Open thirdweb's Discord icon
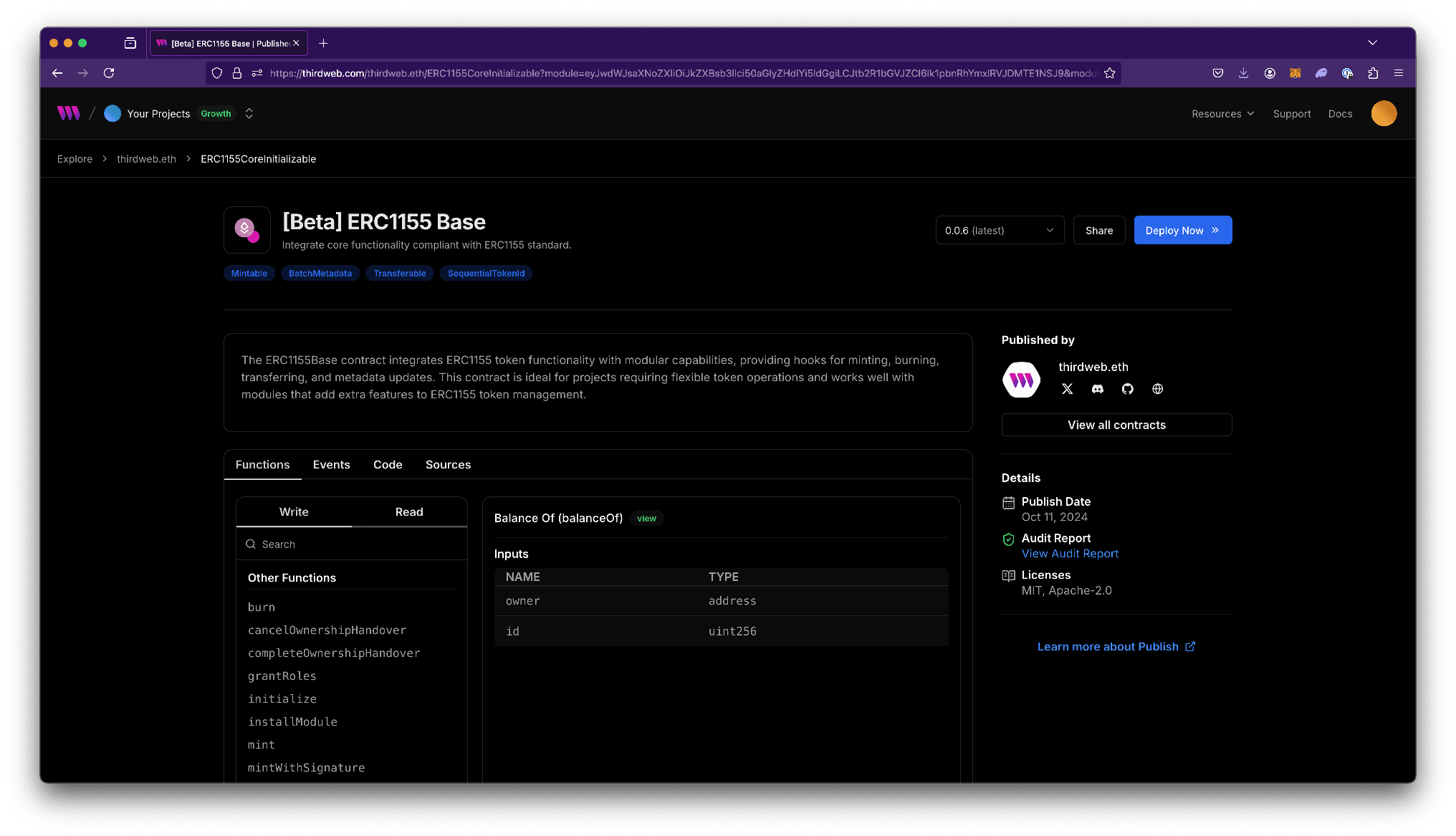This screenshot has height=836, width=1456. click(1097, 389)
